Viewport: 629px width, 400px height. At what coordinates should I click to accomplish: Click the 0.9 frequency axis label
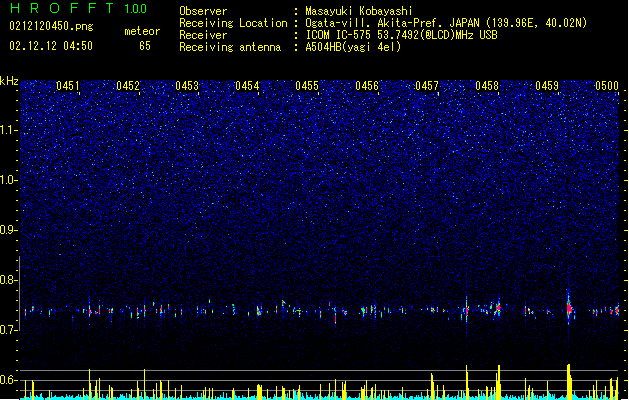point(8,230)
